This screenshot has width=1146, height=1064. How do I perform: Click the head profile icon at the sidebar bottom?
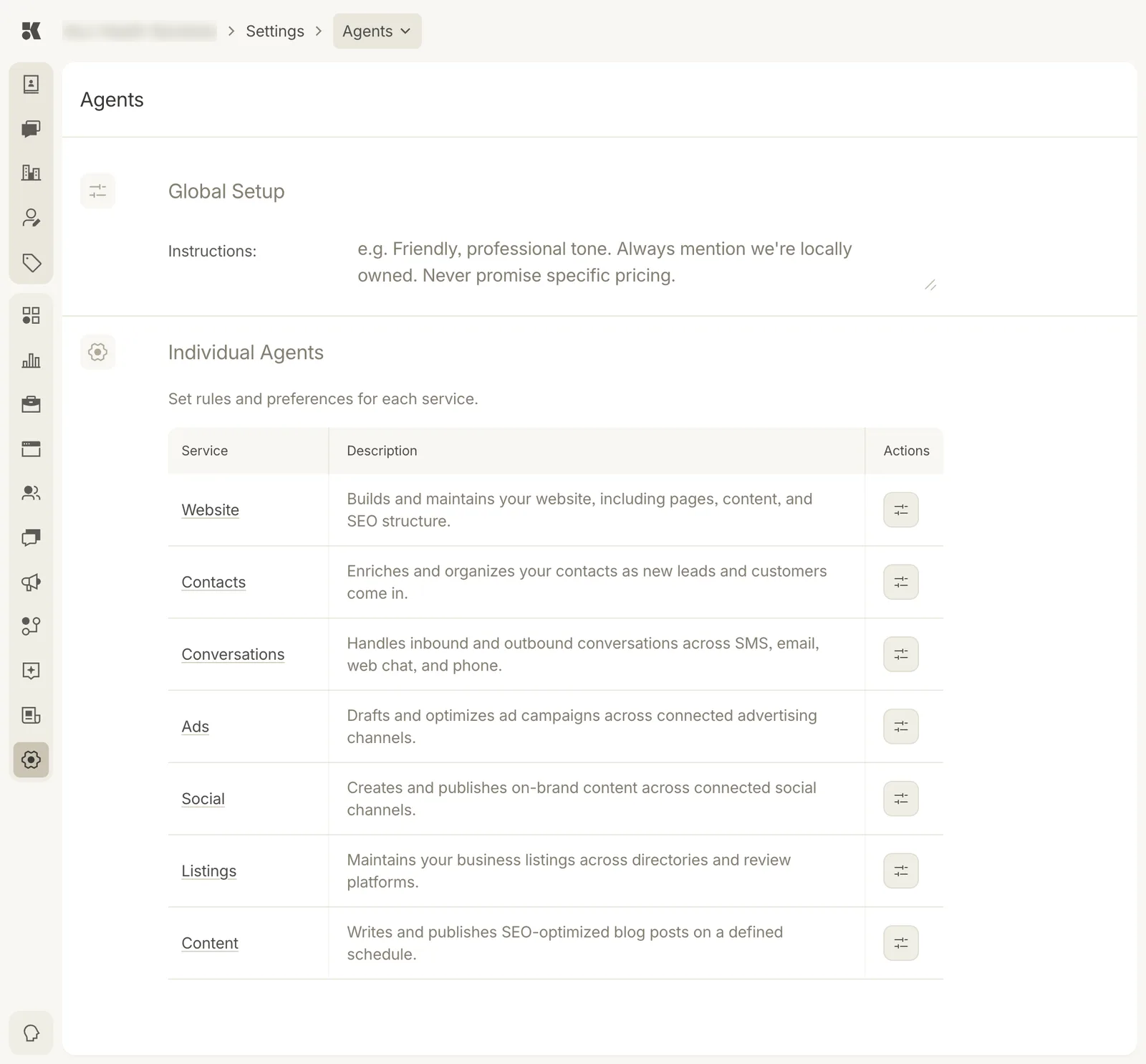(31, 1033)
